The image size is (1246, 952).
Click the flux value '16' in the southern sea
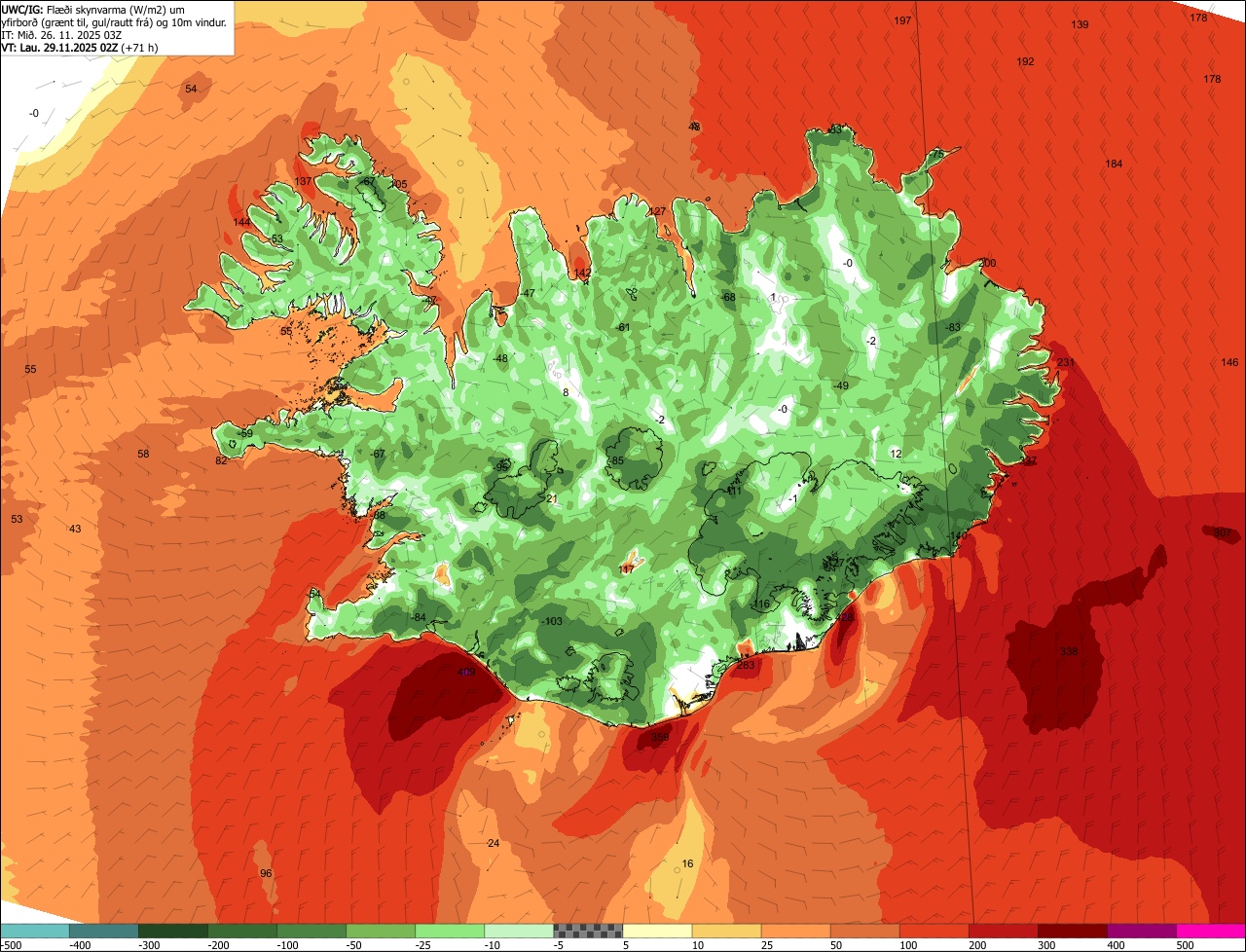(687, 864)
